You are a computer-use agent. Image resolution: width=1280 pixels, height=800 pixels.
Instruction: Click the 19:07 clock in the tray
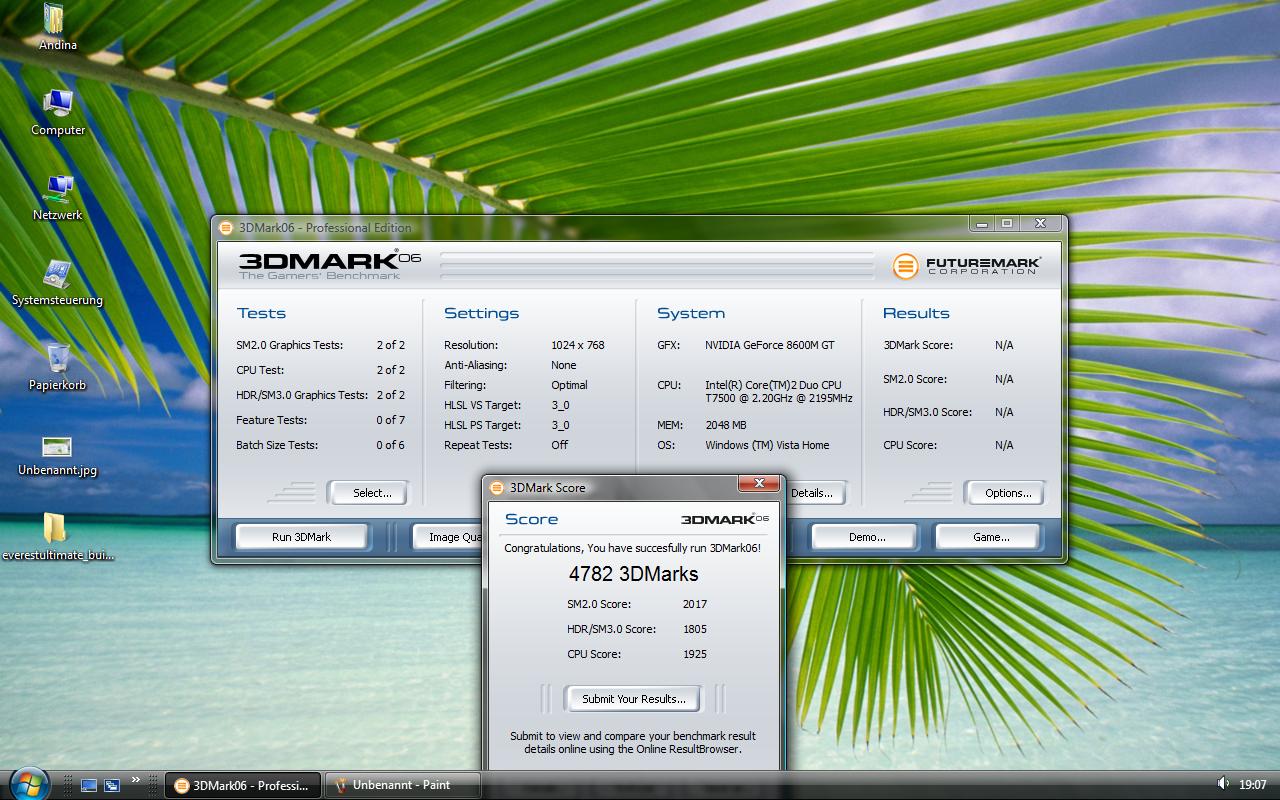pos(1252,785)
